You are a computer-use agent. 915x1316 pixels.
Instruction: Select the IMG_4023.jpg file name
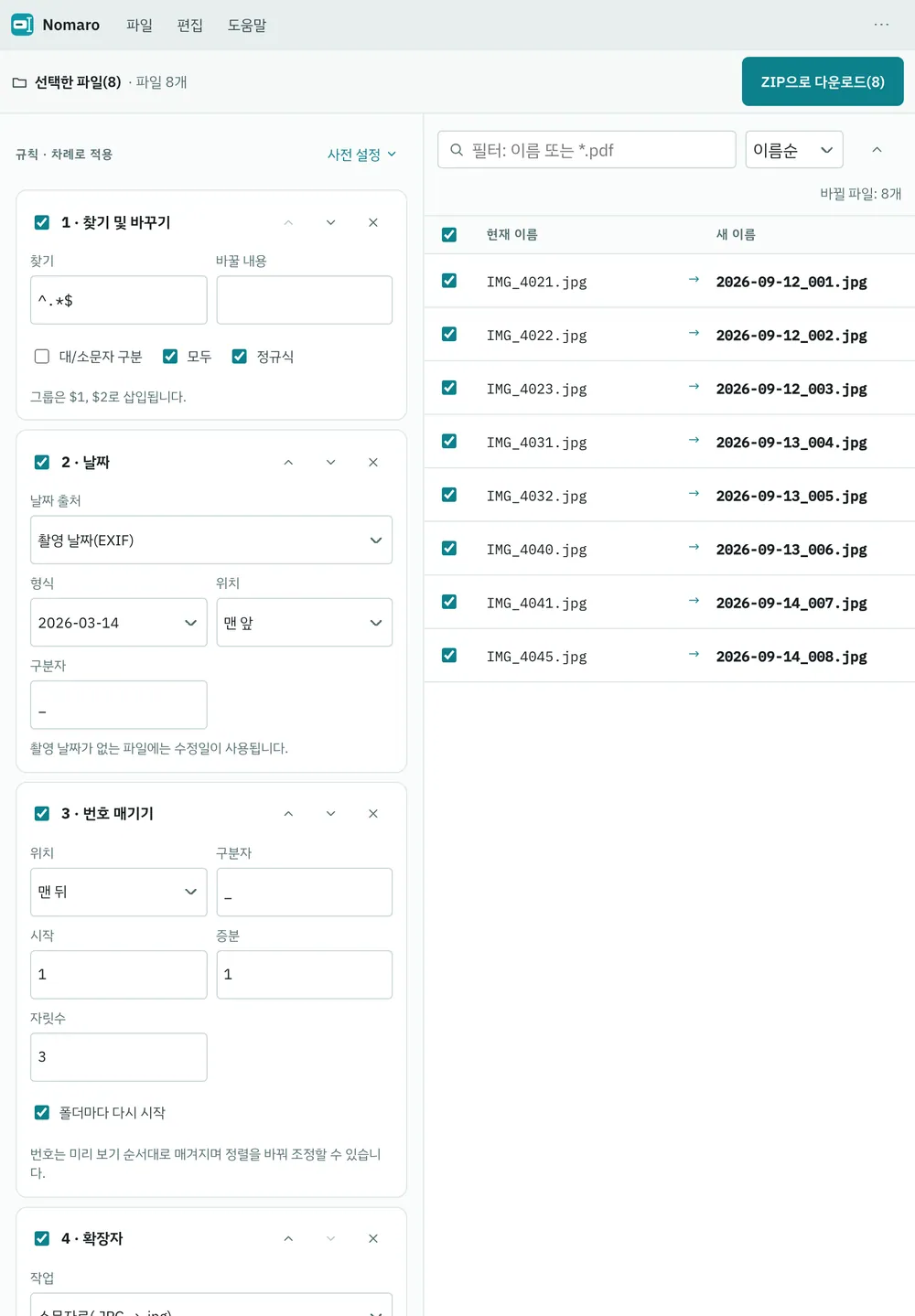(536, 389)
